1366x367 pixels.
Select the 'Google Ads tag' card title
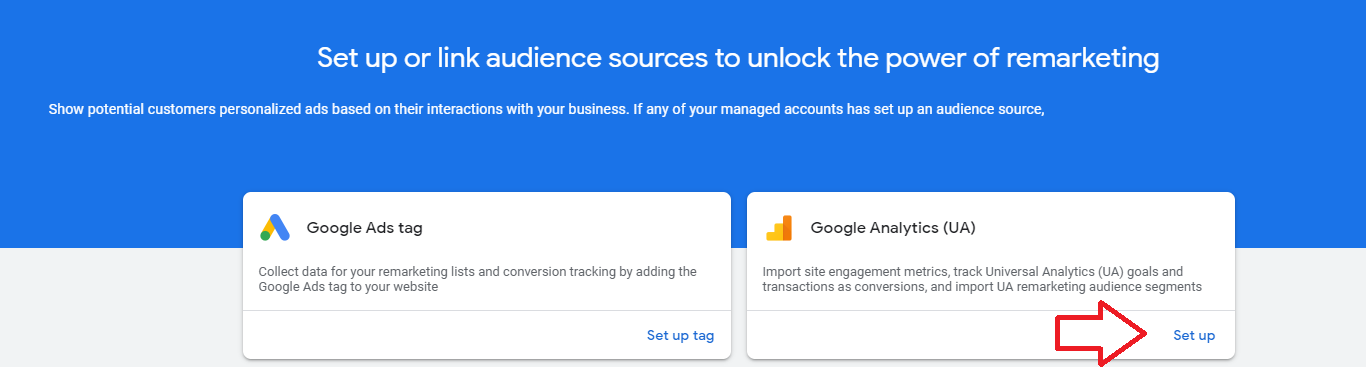click(364, 228)
